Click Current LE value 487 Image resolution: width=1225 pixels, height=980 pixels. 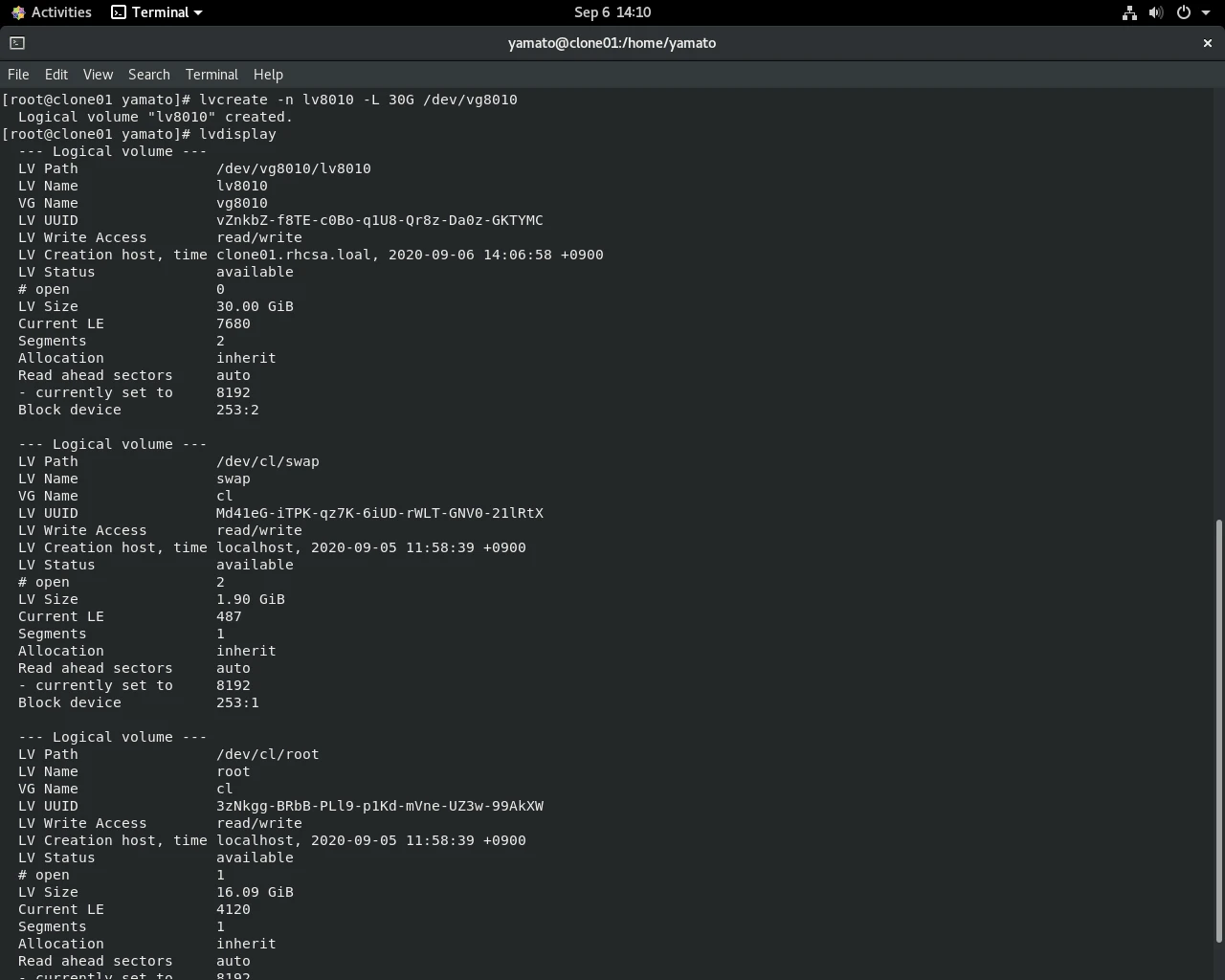click(x=229, y=616)
